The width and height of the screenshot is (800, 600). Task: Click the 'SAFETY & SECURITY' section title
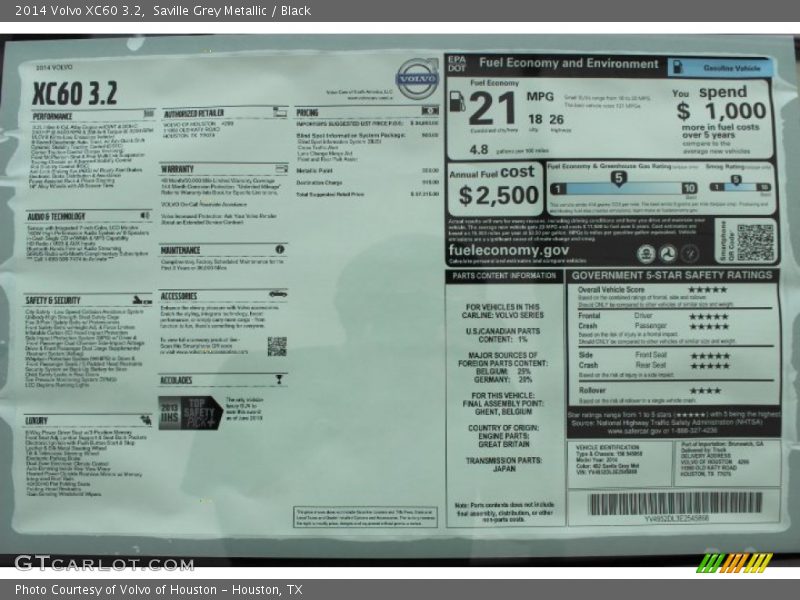click(53, 301)
